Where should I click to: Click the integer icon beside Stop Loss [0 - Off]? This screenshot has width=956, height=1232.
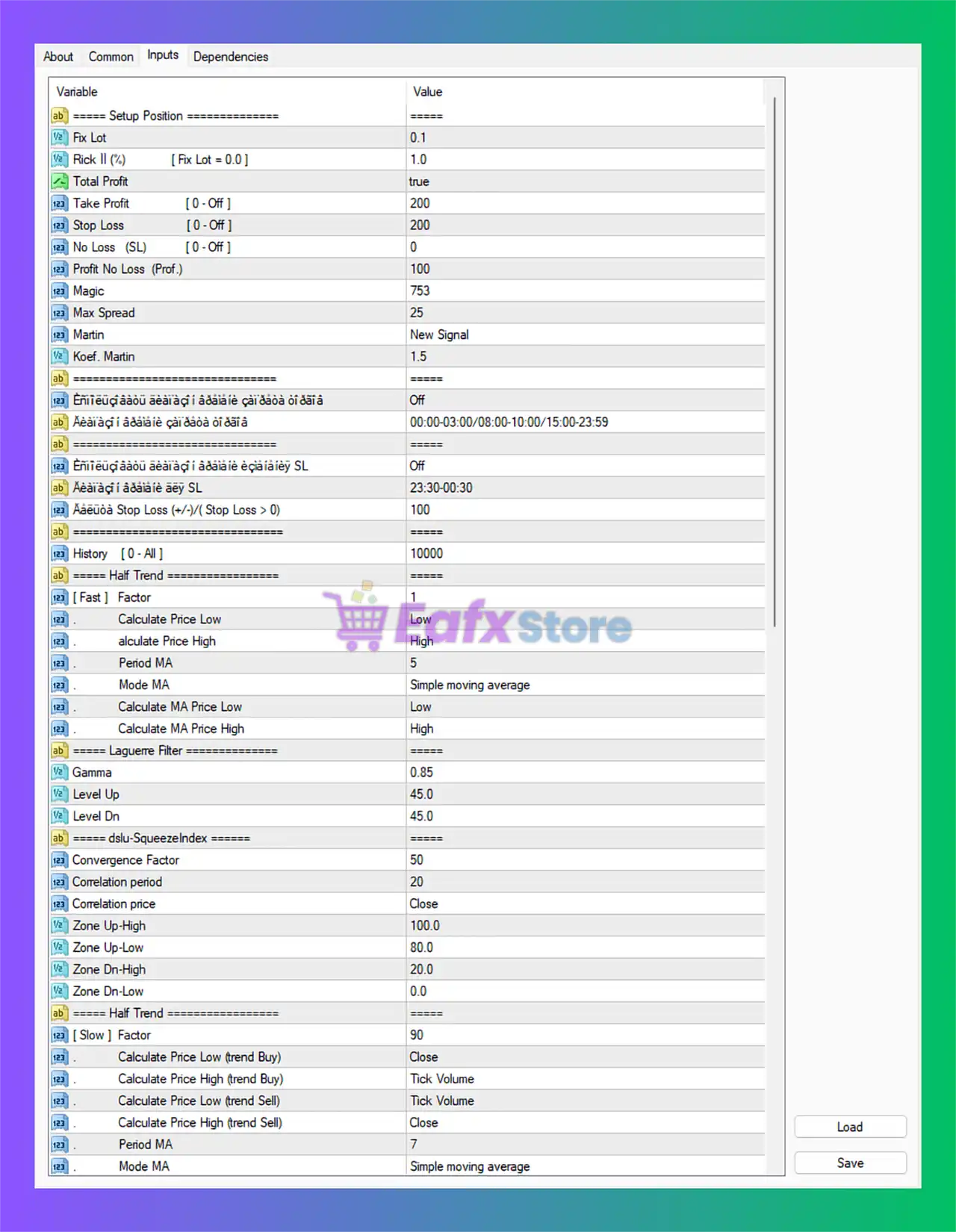point(59,225)
